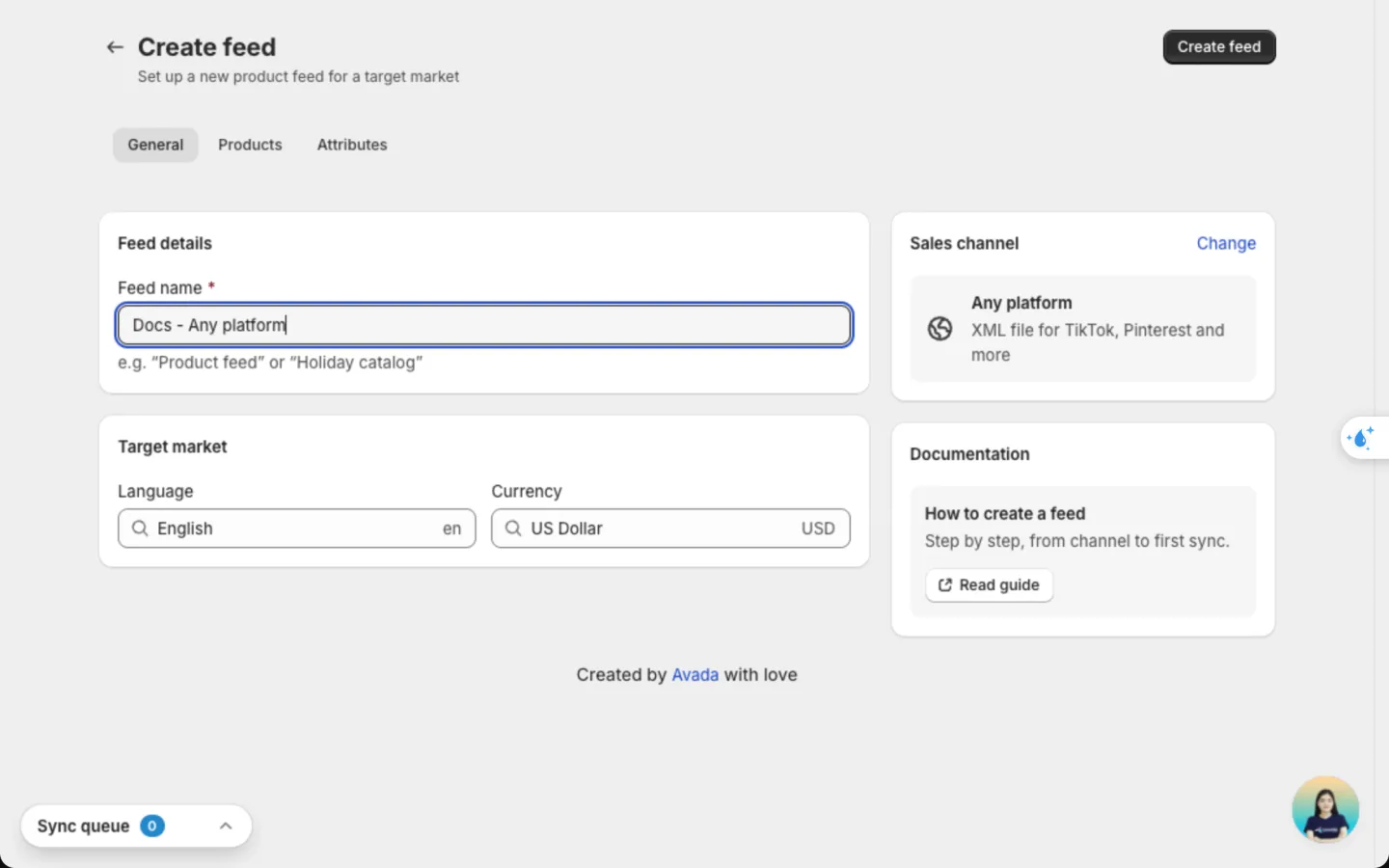Click the Sync queue label
The width and height of the screenshot is (1389, 868).
[x=83, y=827]
